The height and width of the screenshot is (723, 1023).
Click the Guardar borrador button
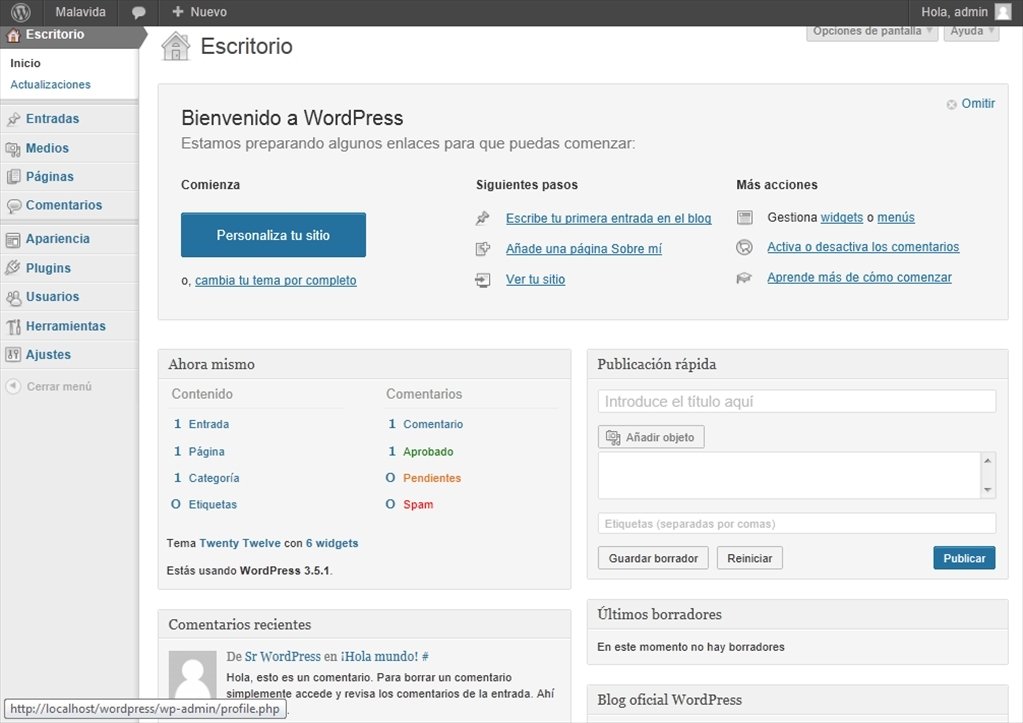(653, 558)
